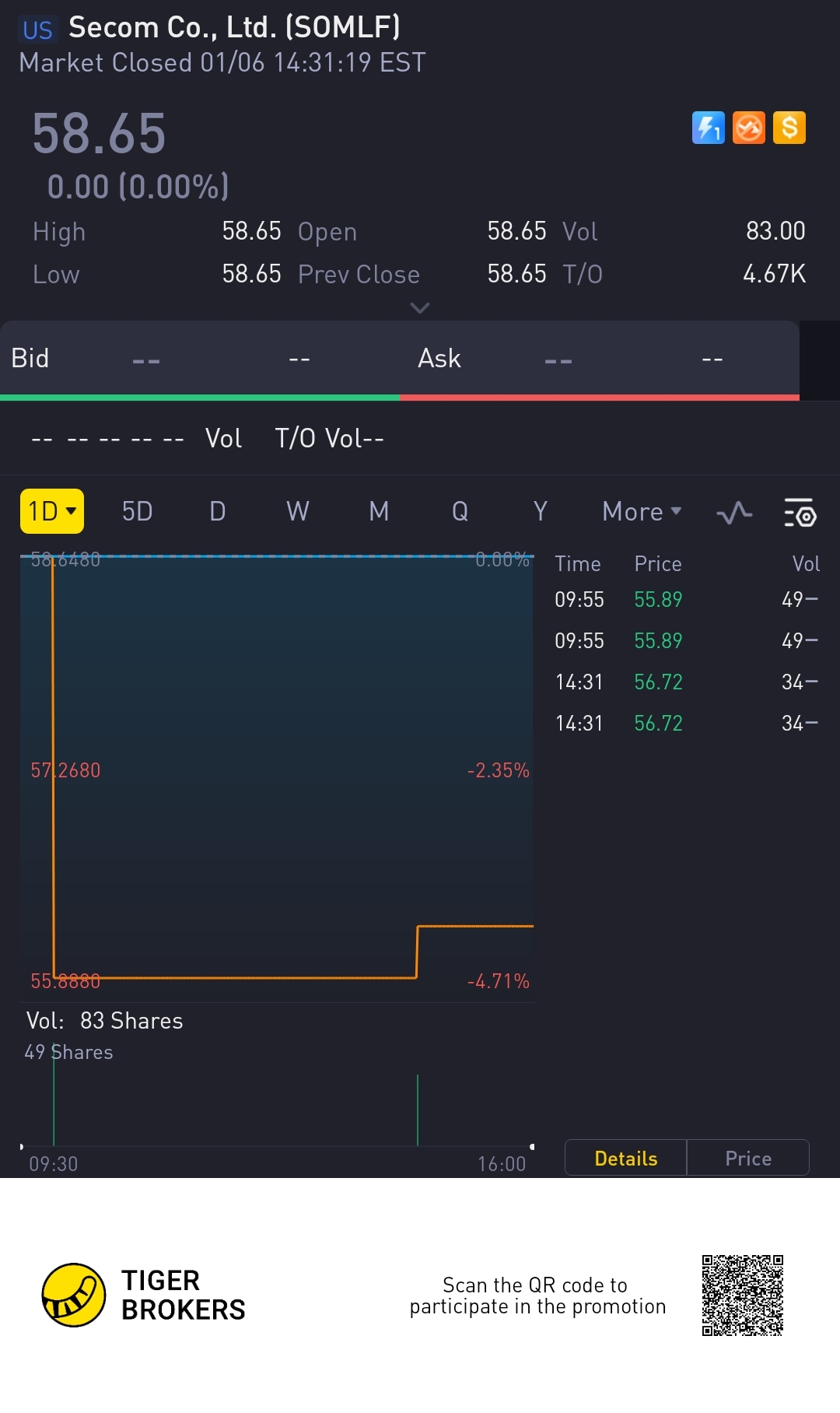Open the More timeframes dropdown
The image size is (840, 1413).
click(642, 511)
